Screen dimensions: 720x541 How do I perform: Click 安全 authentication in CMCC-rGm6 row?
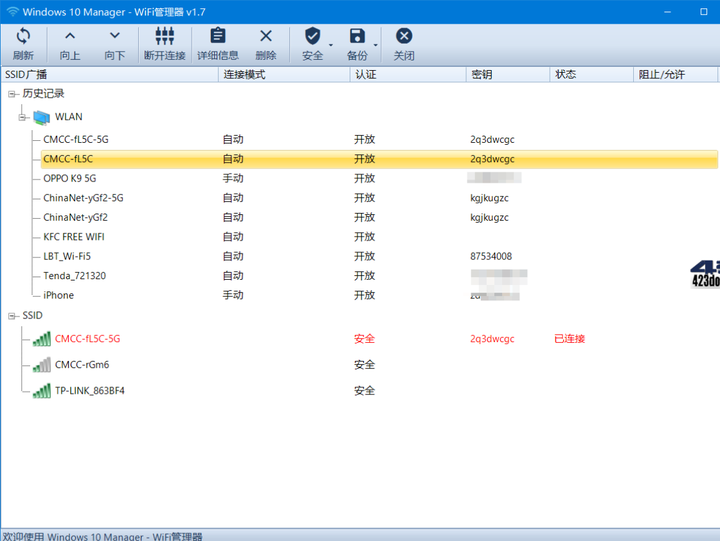pos(365,365)
